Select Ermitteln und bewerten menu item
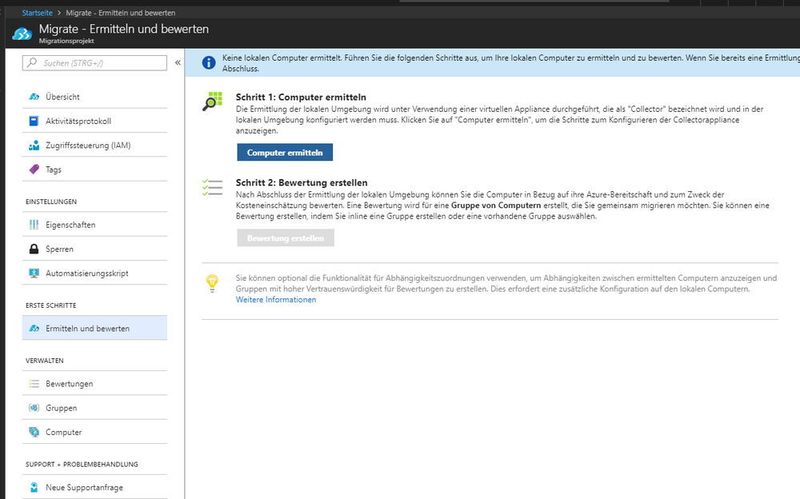The height and width of the screenshot is (499, 800). click(95, 328)
